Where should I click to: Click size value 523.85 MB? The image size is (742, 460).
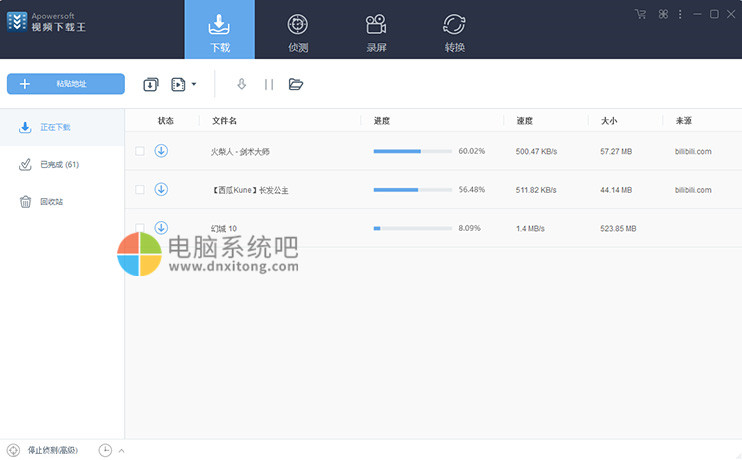[618, 229]
